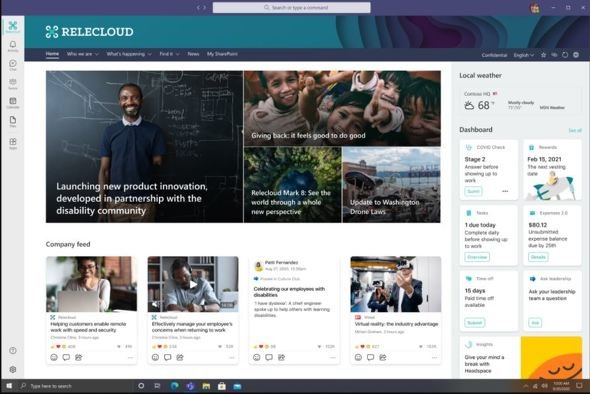Open the English language dropdown
The height and width of the screenshot is (394, 590).
point(524,55)
